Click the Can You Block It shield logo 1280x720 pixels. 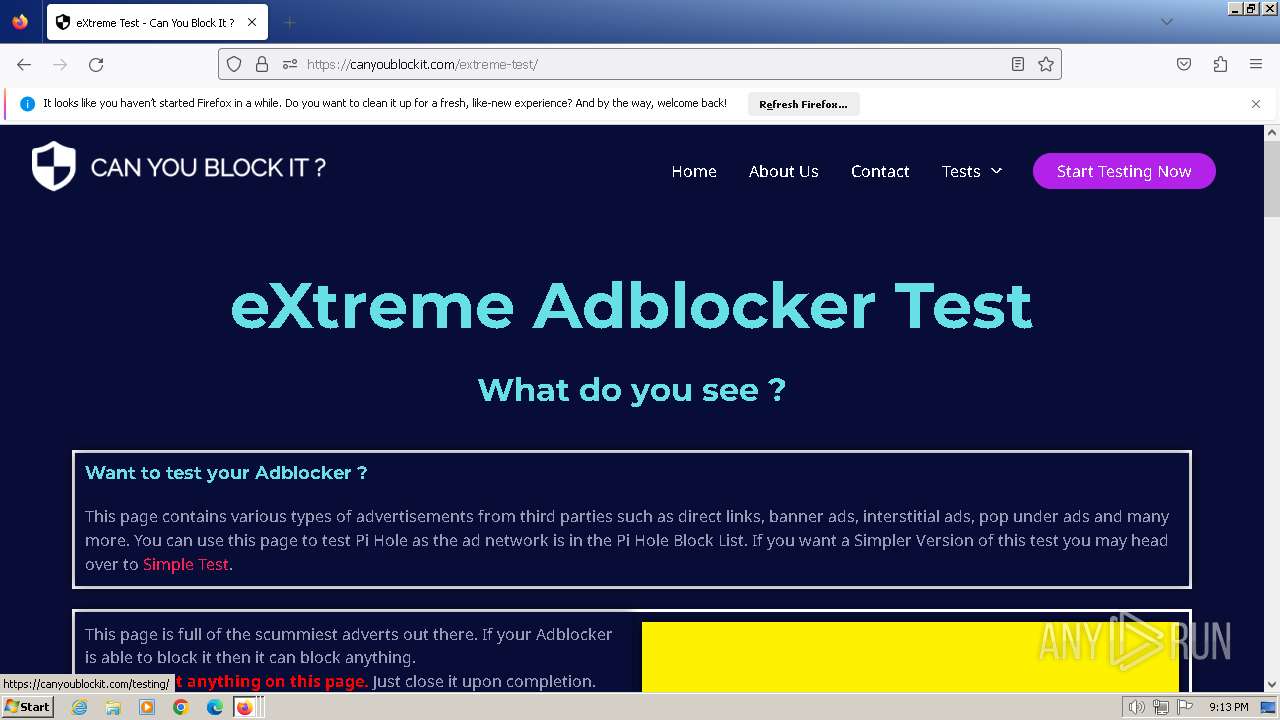[x=54, y=166]
